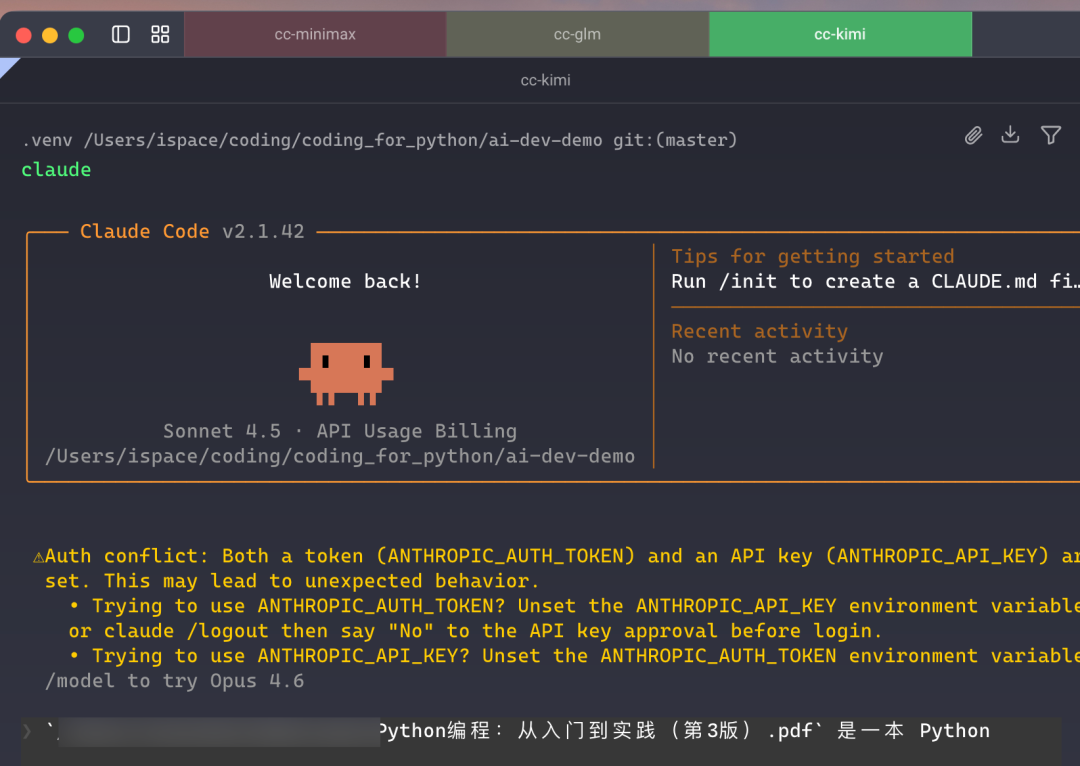
Task: Click the yellow minimize traffic light
Action: coord(49,33)
